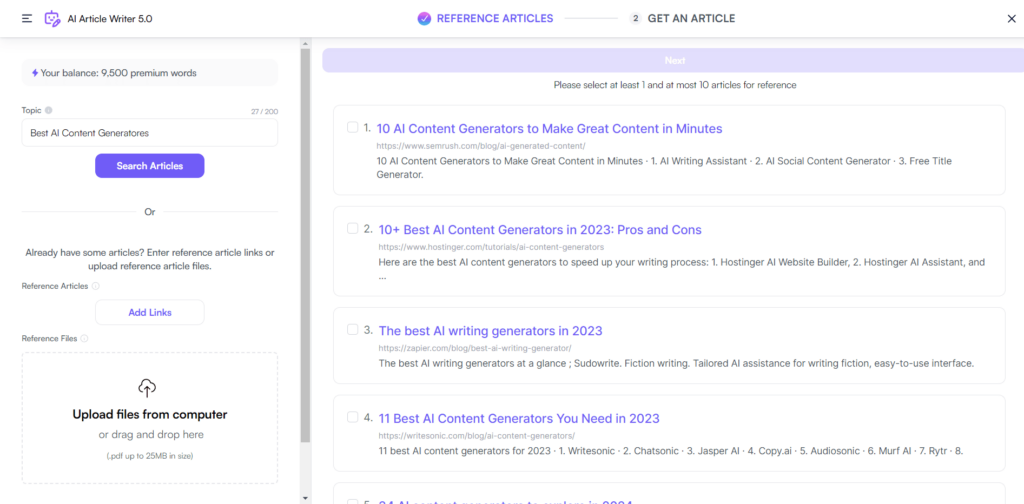This screenshot has width=1024, height=504.
Task: Click the Reference Articles step checkmark icon
Action: tap(424, 18)
